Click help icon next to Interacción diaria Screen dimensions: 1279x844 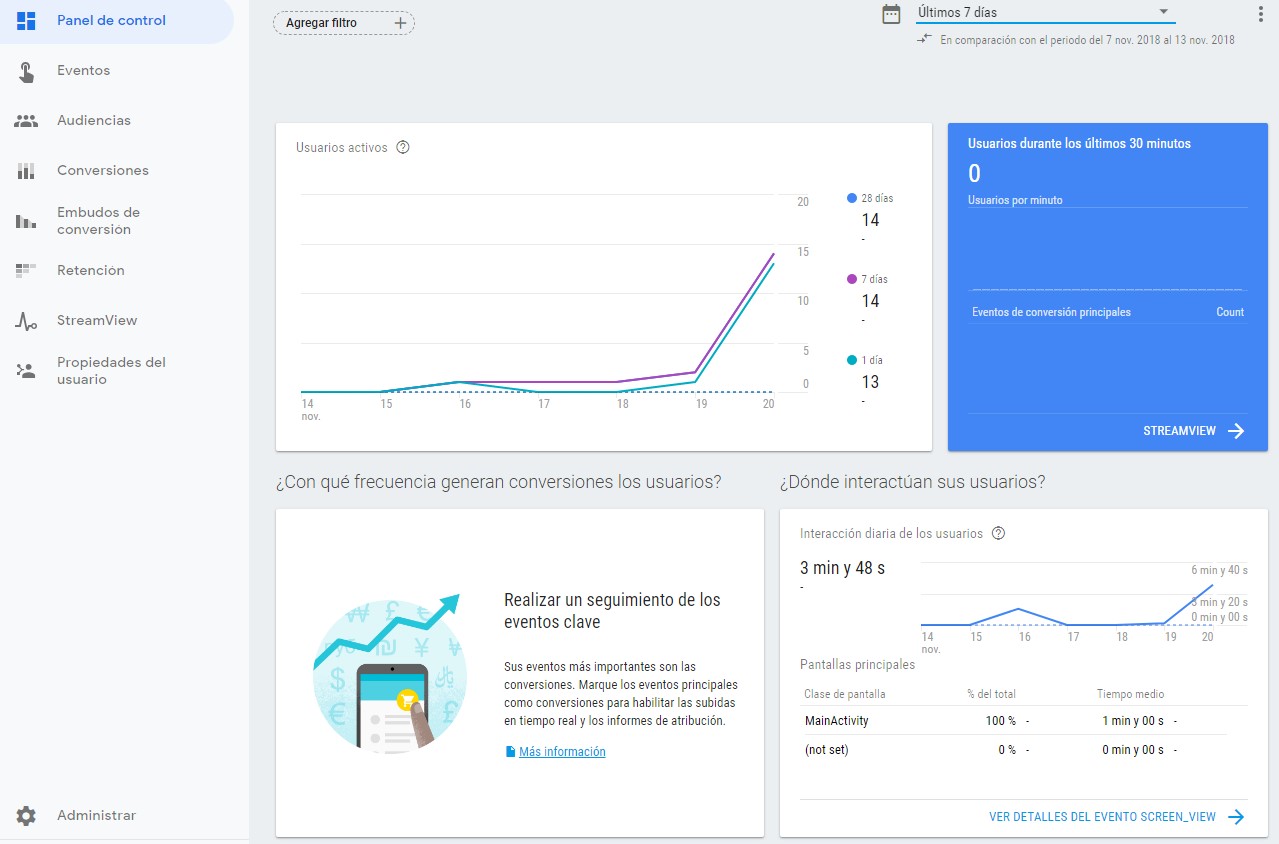(998, 534)
